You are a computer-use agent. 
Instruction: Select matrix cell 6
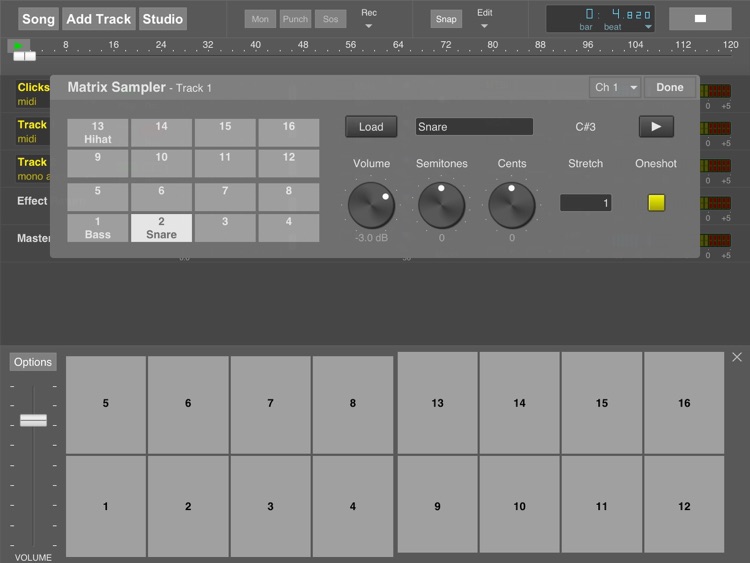coord(161,197)
